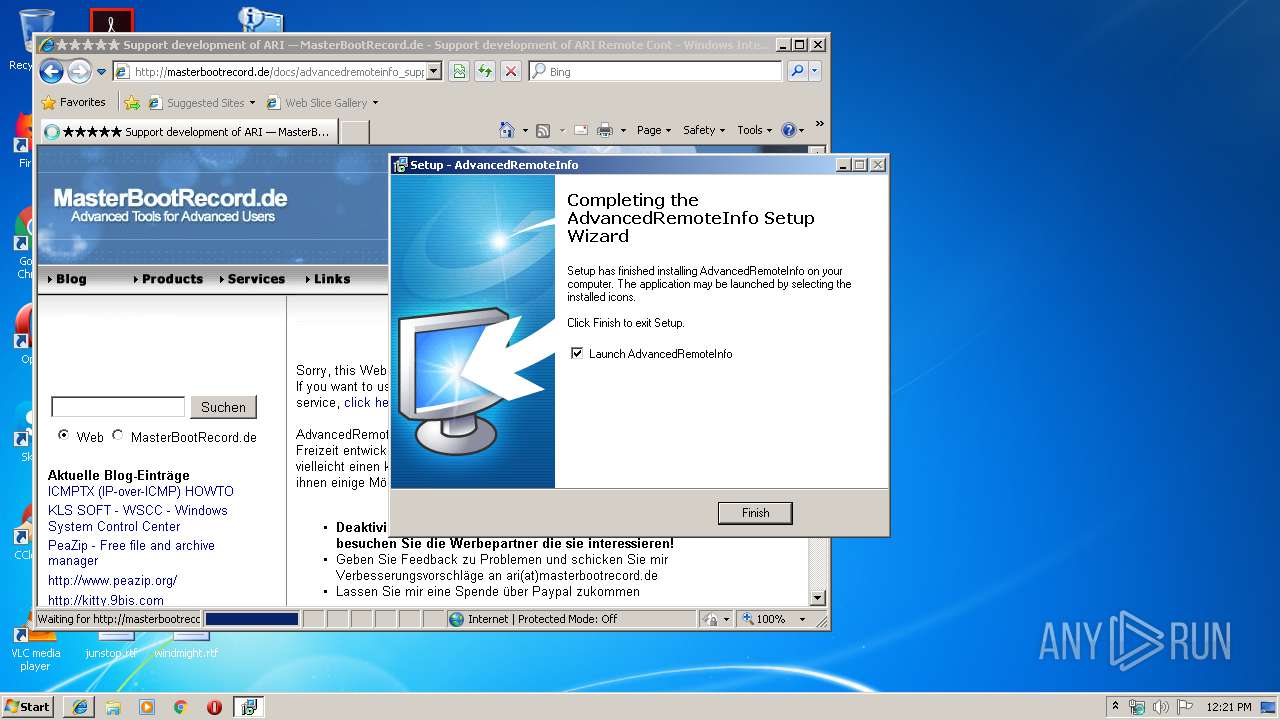Viewport: 1280px width, 720px height.
Task: Click the security lock status icon
Action: [710, 619]
